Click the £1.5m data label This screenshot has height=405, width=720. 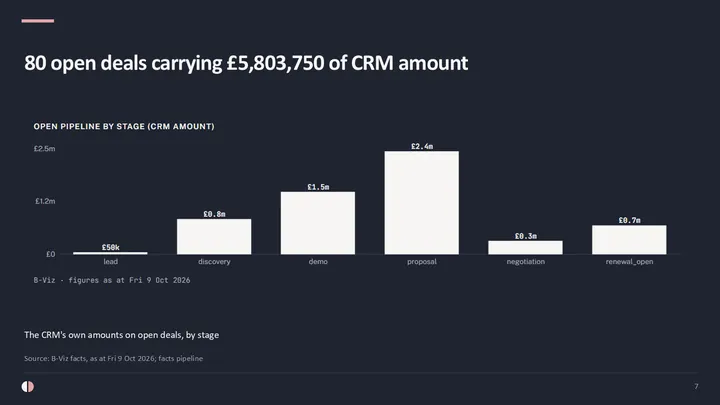[x=318, y=187]
